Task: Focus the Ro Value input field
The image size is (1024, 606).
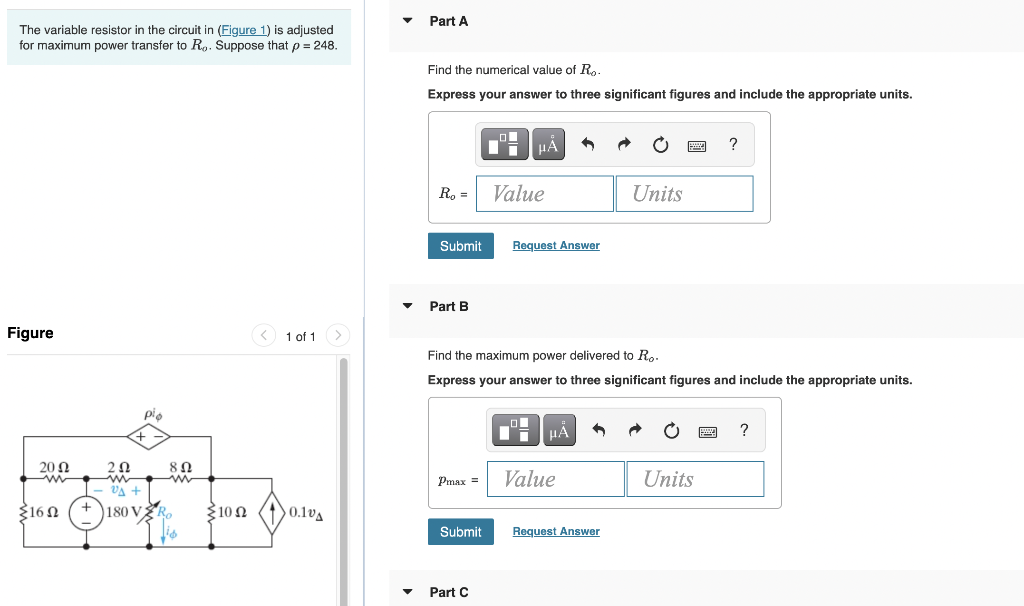Action: click(545, 193)
